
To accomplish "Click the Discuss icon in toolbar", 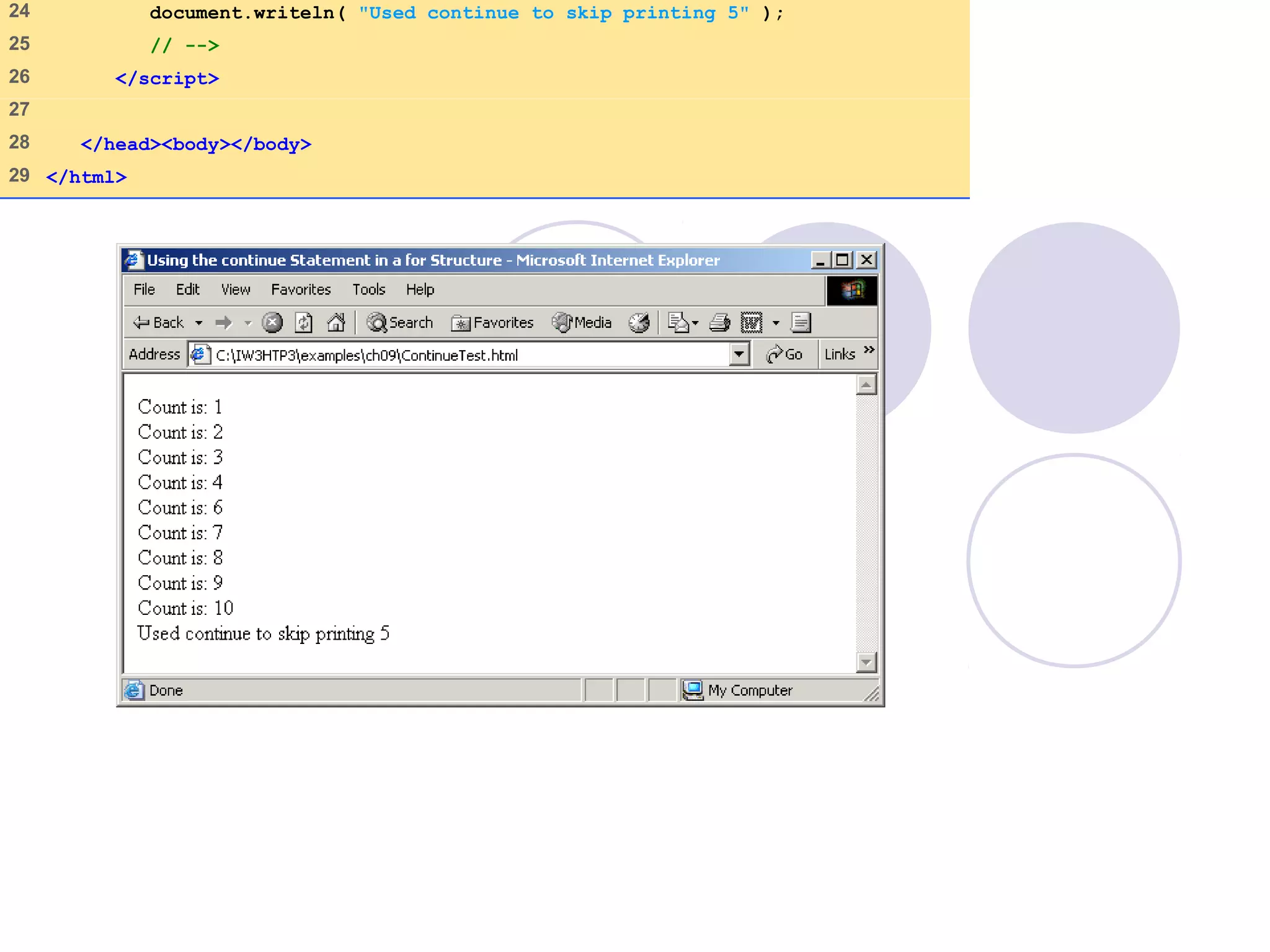I will click(x=801, y=322).
